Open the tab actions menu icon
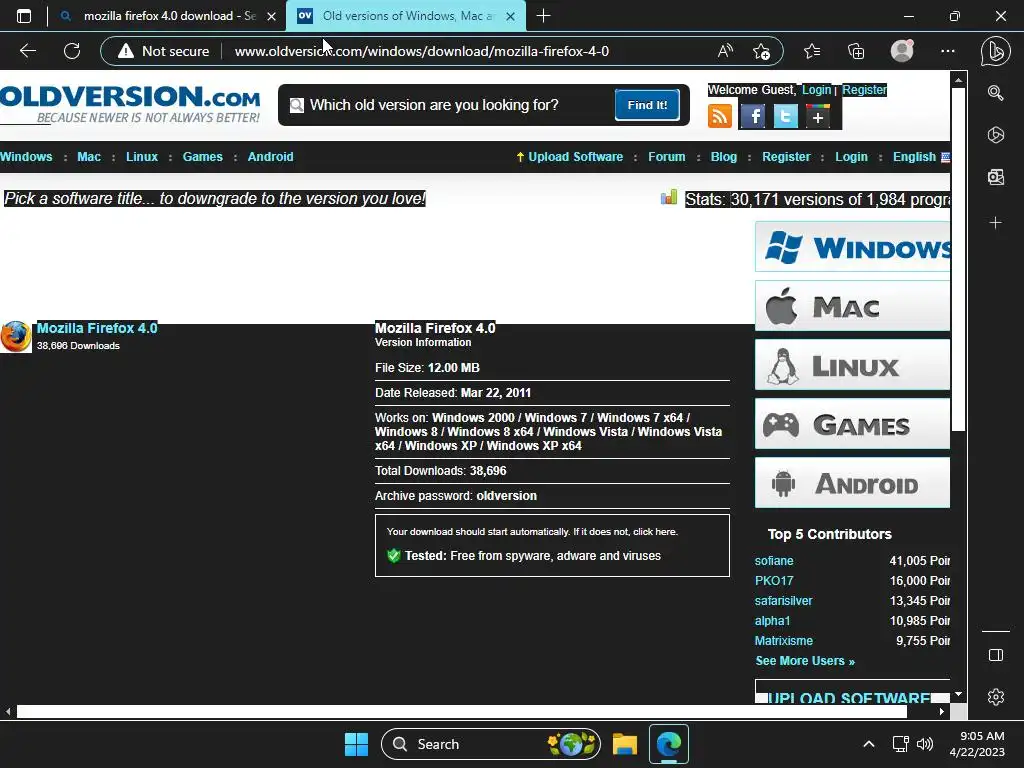The height and width of the screenshot is (768, 1024). (x=24, y=16)
